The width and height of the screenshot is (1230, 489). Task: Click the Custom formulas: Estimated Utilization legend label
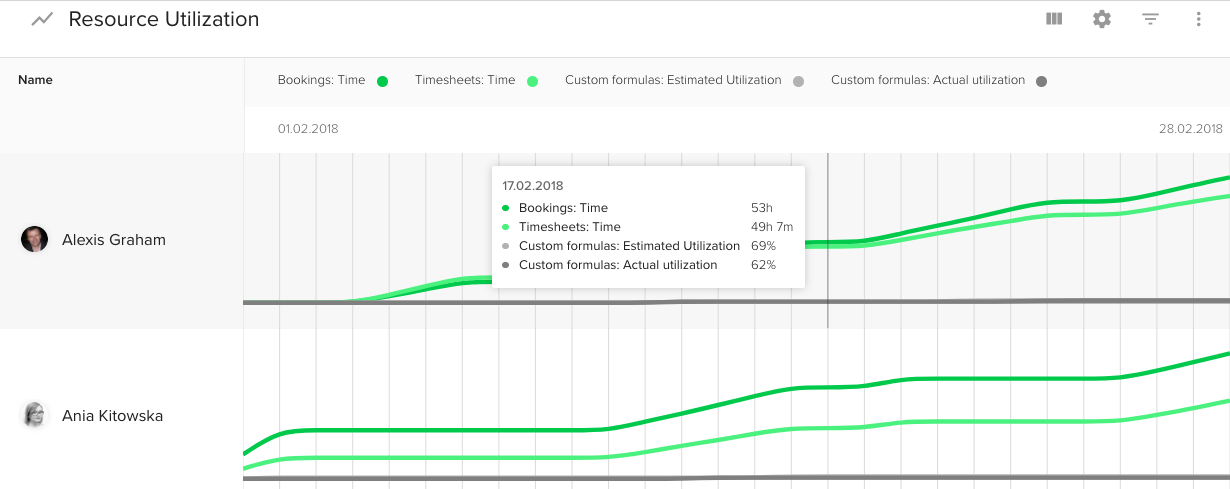(673, 80)
